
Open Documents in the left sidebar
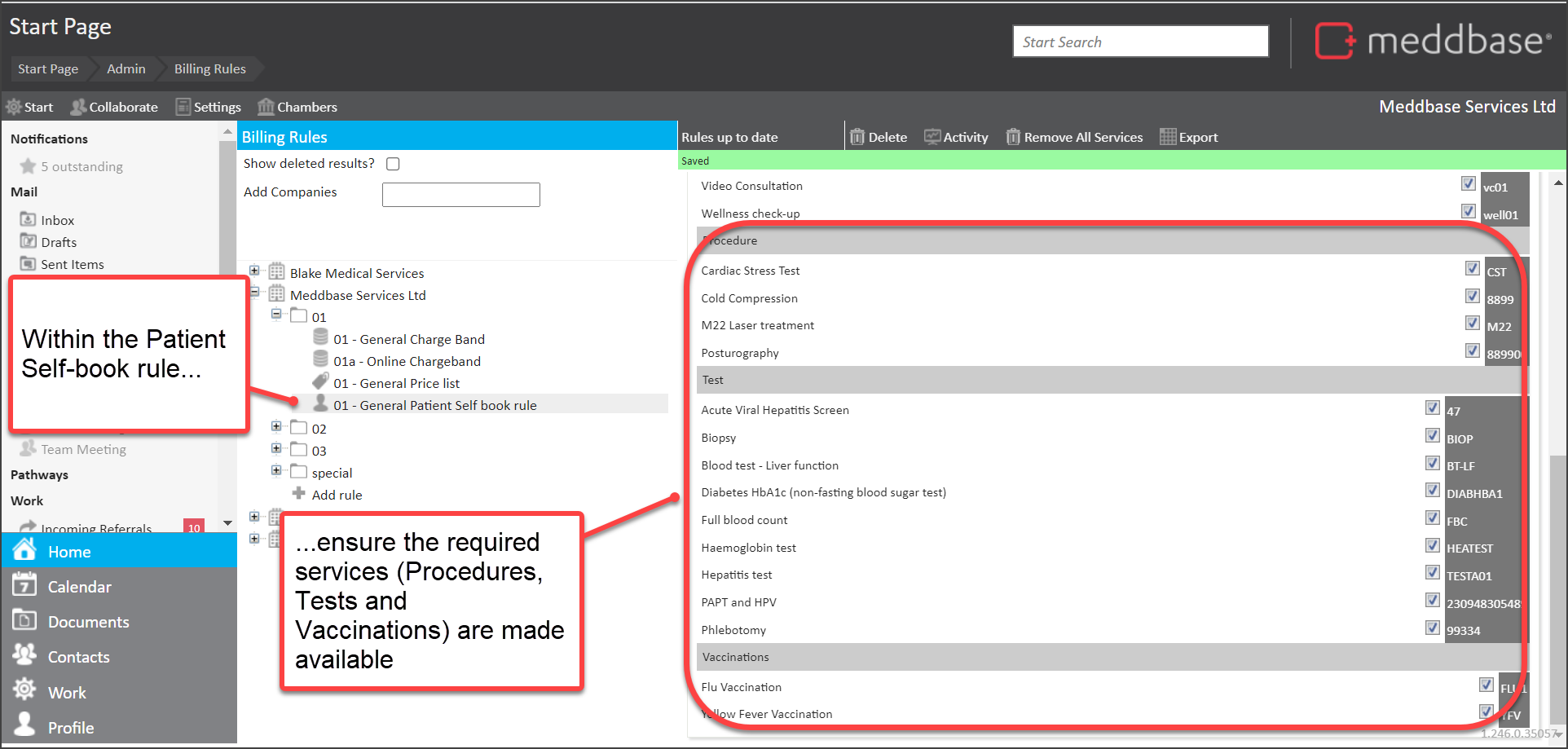pyautogui.click(x=88, y=622)
